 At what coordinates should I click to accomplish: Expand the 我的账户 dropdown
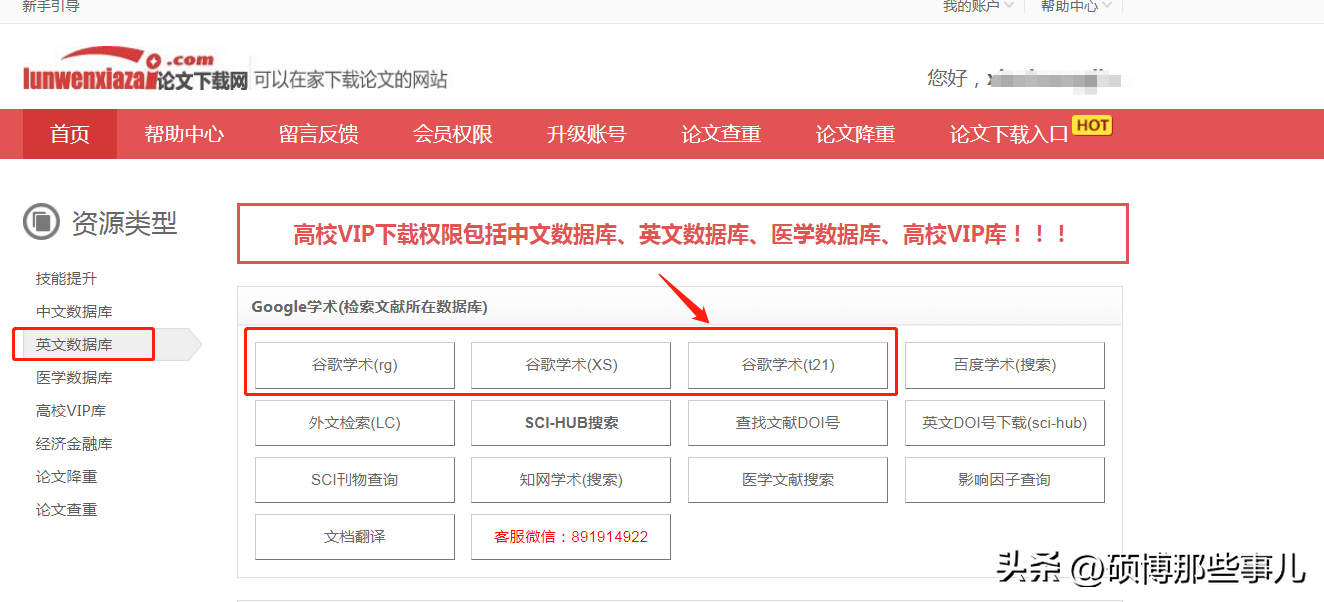click(x=978, y=6)
